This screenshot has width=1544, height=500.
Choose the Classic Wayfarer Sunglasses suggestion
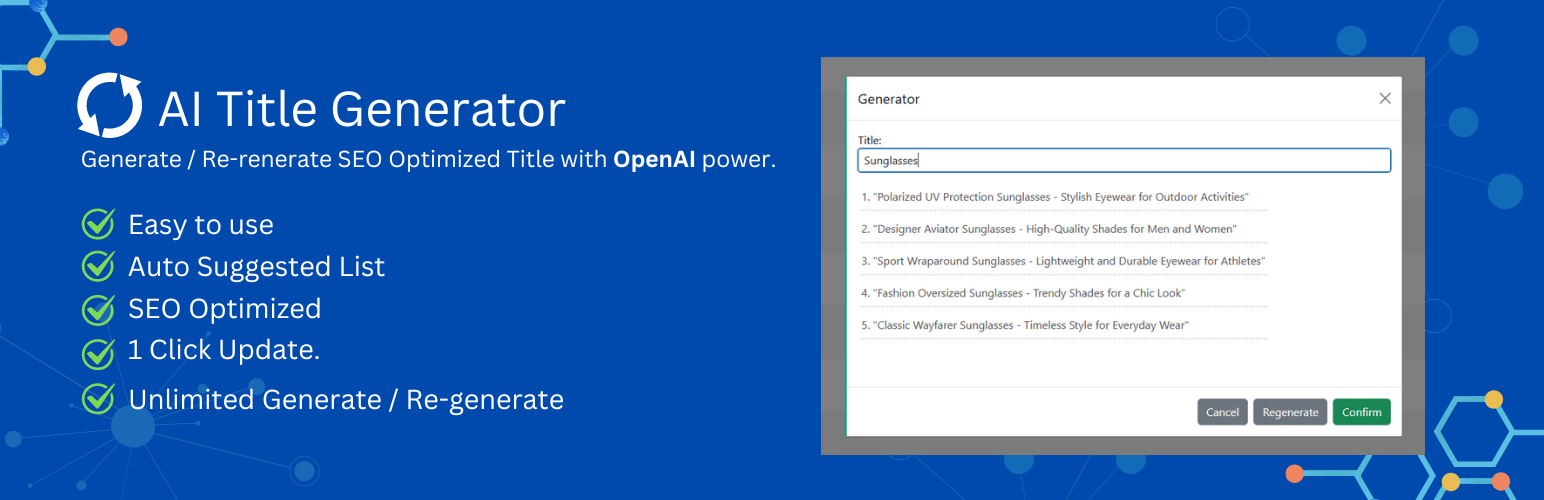(x=1063, y=325)
